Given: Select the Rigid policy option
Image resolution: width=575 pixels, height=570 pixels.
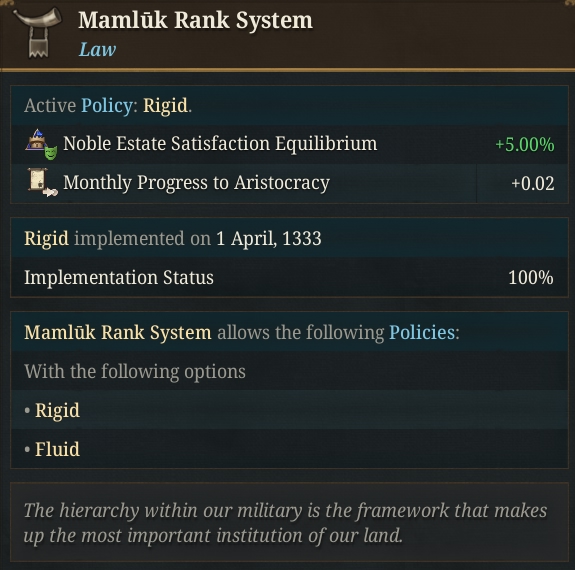Looking at the screenshot, I should 57,410.
